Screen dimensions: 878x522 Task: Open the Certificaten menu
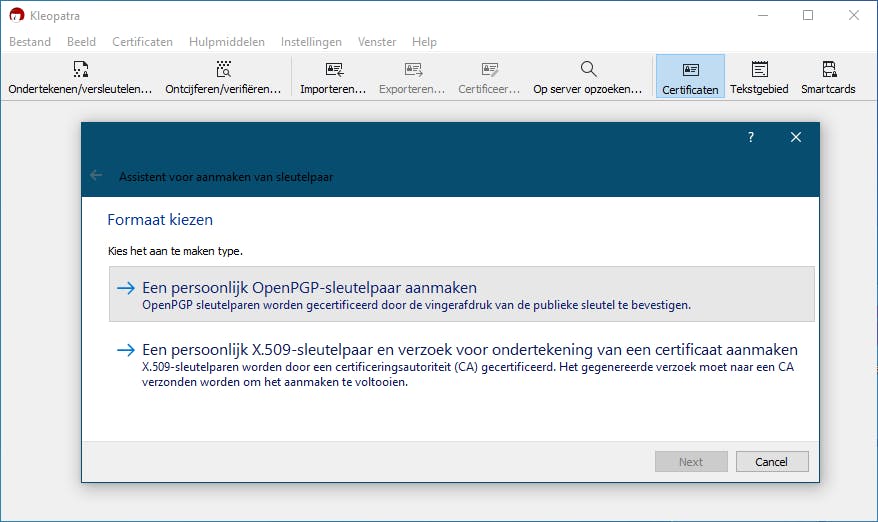click(x=142, y=42)
